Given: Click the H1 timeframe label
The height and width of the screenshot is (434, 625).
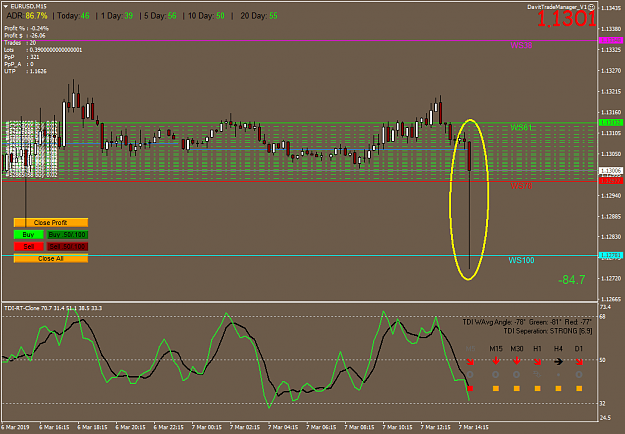Looking at the screenshot, I should (537, 349).
